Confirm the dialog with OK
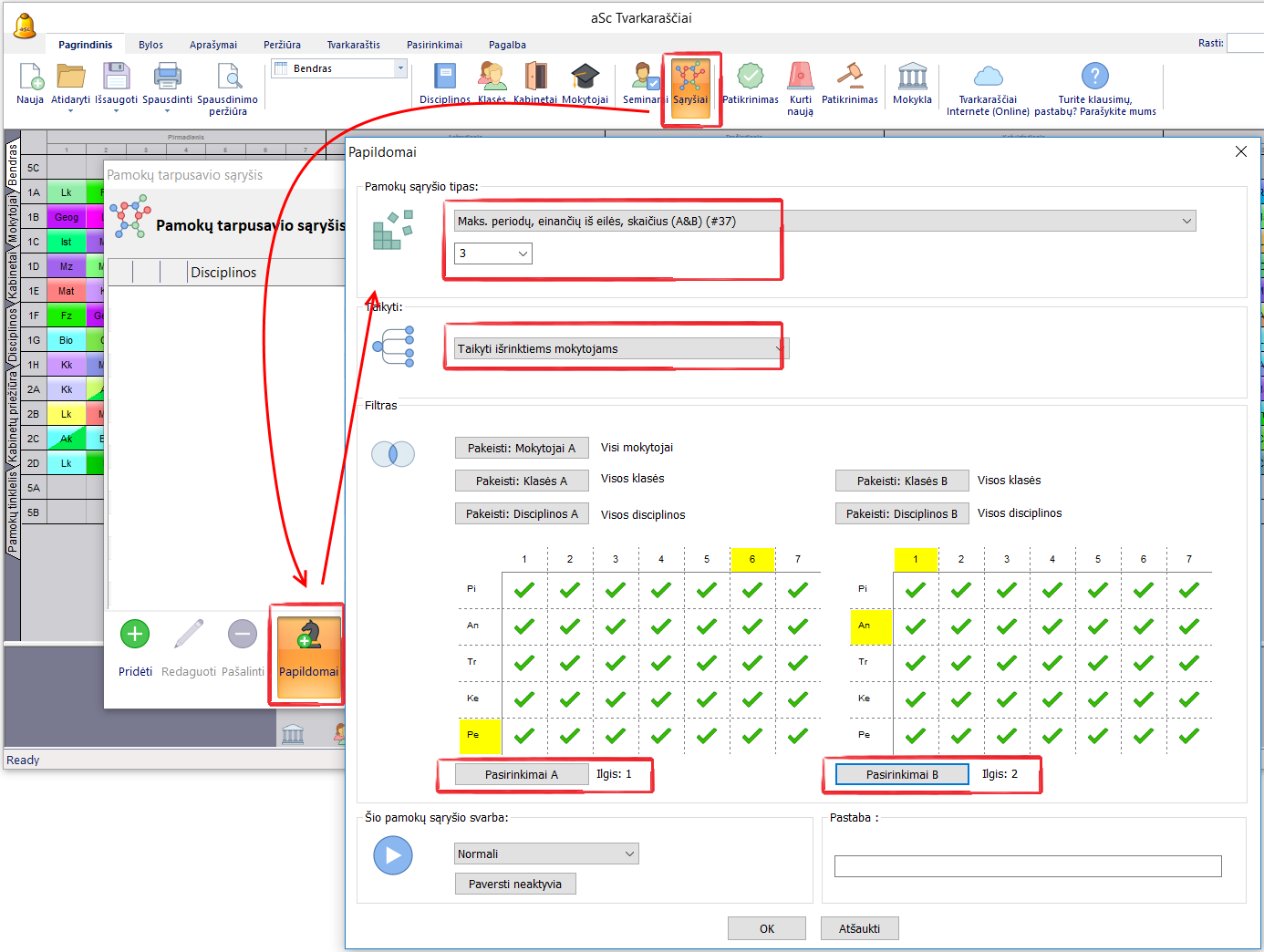1264x952 pixels. 766,928
